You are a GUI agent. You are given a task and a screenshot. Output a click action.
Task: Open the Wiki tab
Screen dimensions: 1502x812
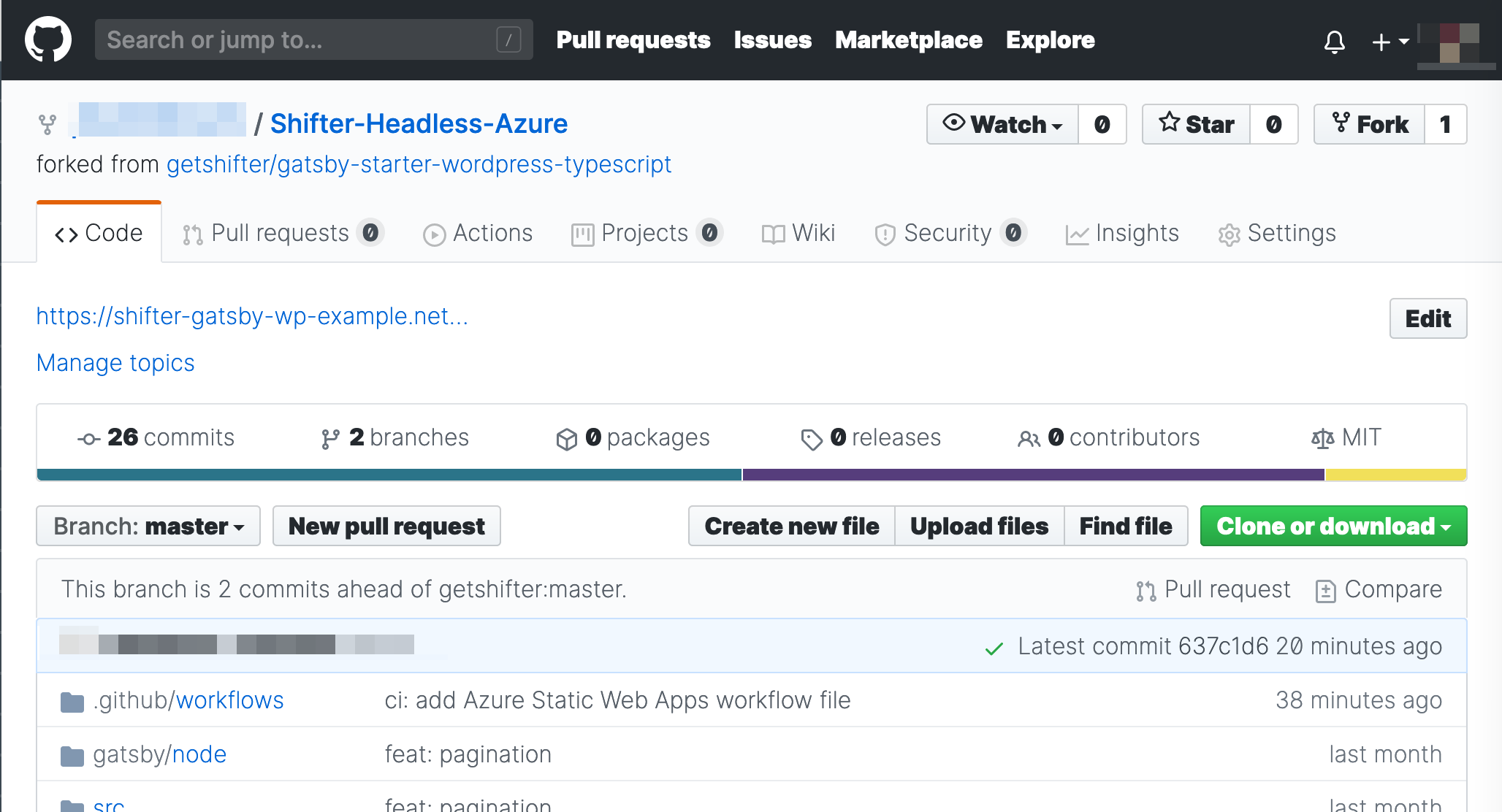(798, 233)
